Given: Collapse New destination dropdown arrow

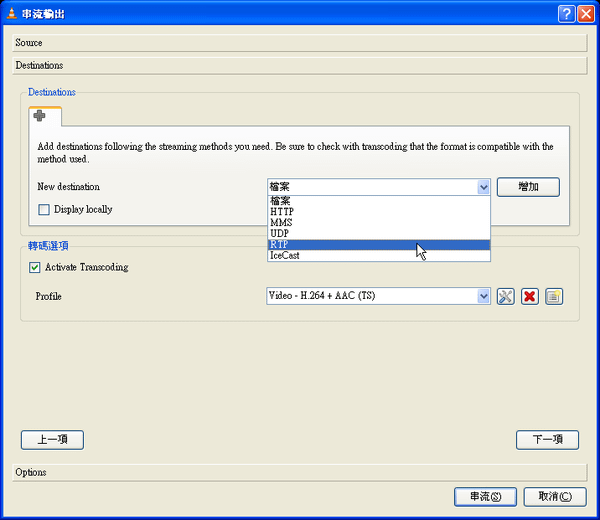Looking at the screenshot, I should (x=483, y=187).
